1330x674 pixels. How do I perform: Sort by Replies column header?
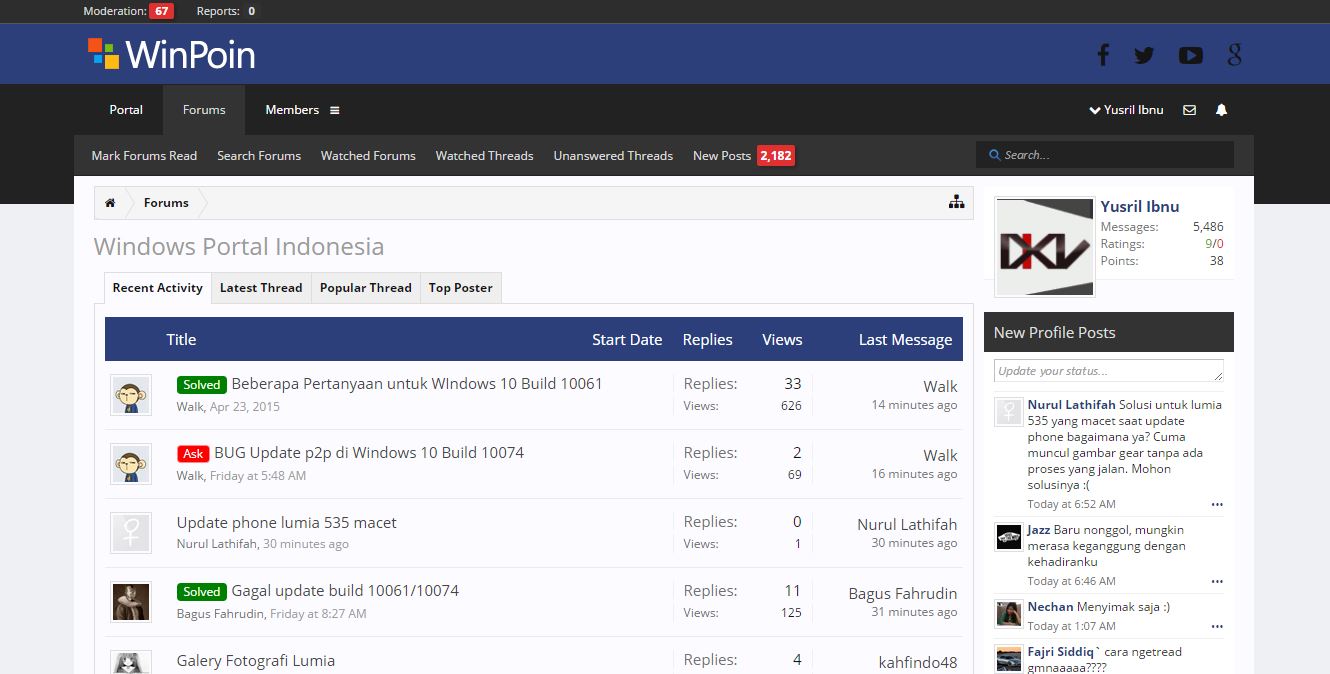(x=708, y=340)
